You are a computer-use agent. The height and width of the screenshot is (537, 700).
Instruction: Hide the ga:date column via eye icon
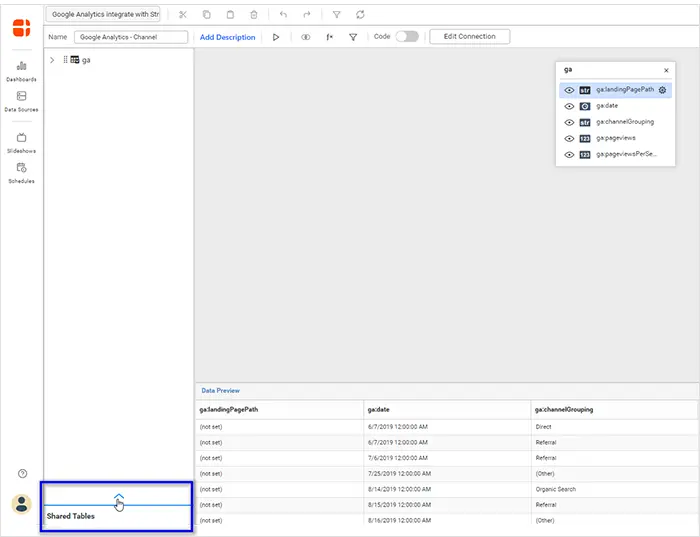pos(569,106)
